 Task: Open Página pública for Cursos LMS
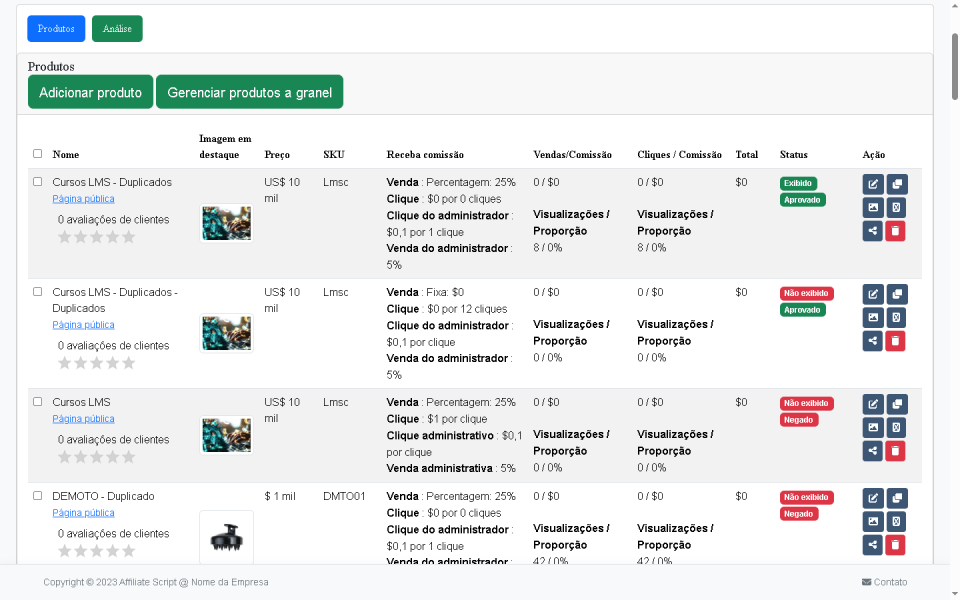coord(83,418)
